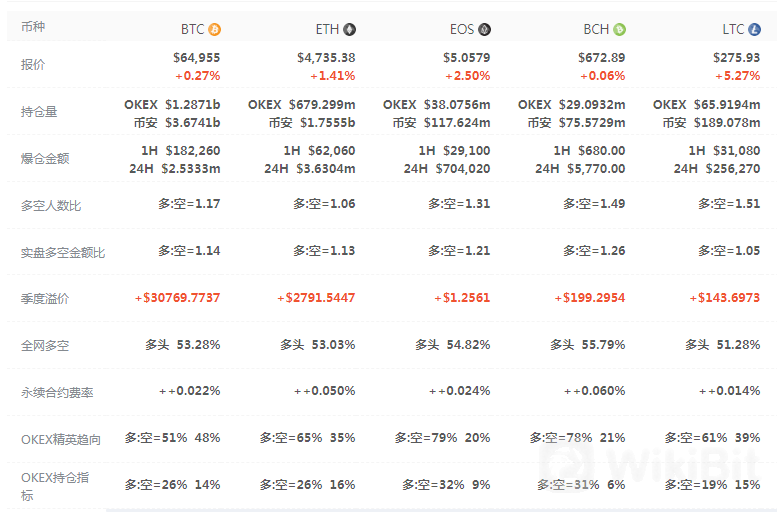The image size is (777, 512).
Task: Click BTC price $64,955
Action: point(196,58)
